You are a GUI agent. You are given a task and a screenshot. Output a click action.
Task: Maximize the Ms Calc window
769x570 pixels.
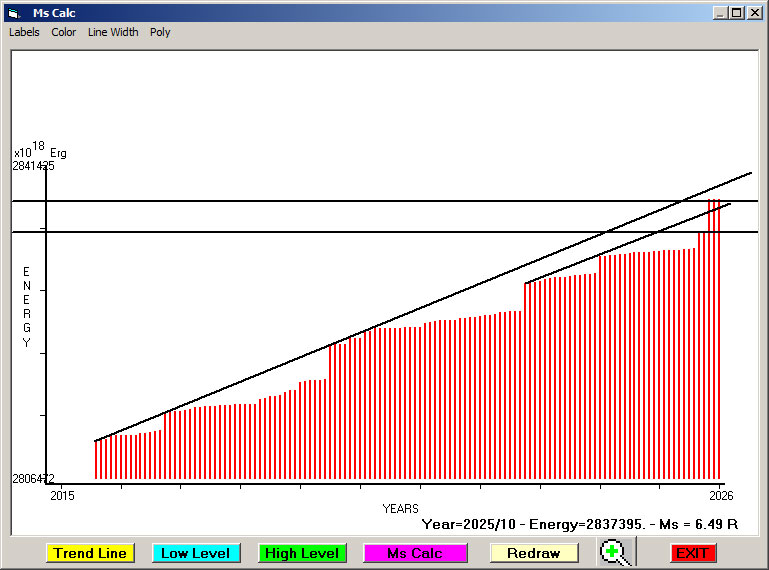737,13
